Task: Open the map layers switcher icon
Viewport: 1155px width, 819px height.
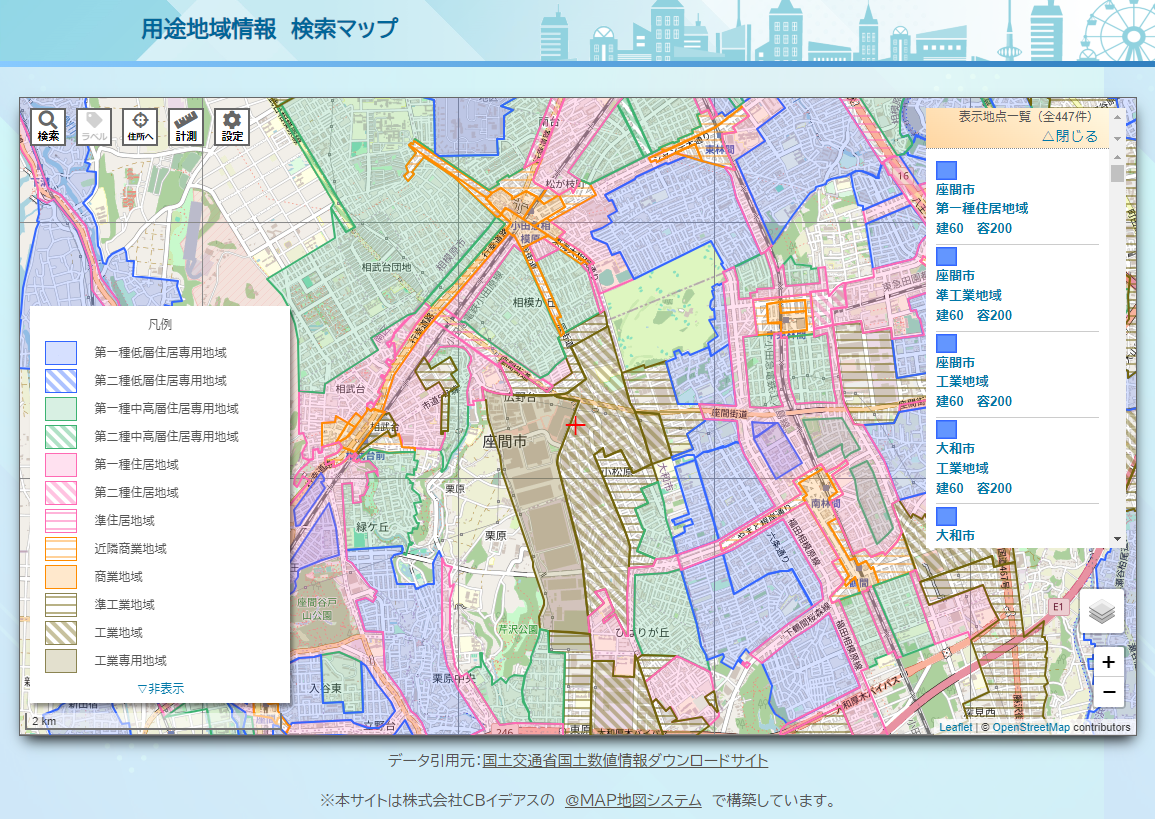Action: coord(1101,611)
